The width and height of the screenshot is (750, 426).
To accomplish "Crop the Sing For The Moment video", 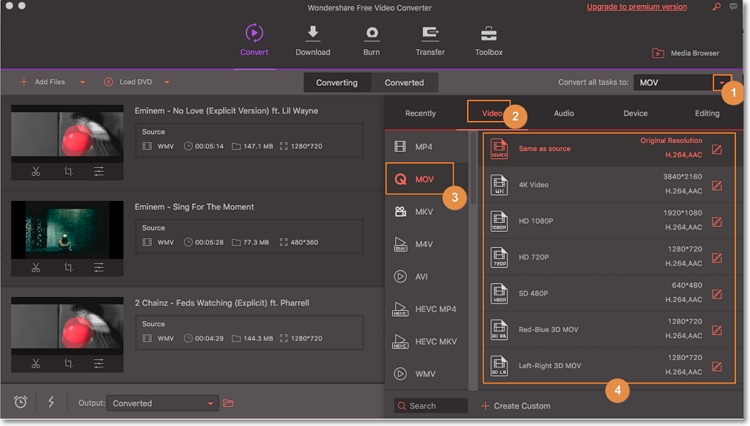I will coord(68,267).
